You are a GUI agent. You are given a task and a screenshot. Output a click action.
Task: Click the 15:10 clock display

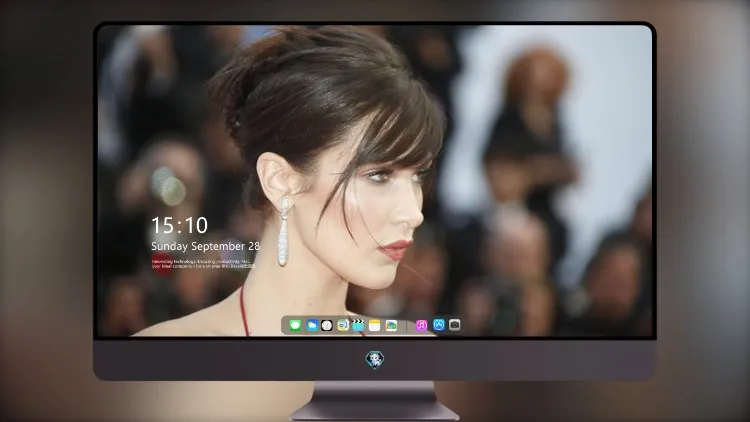(179, 225)
